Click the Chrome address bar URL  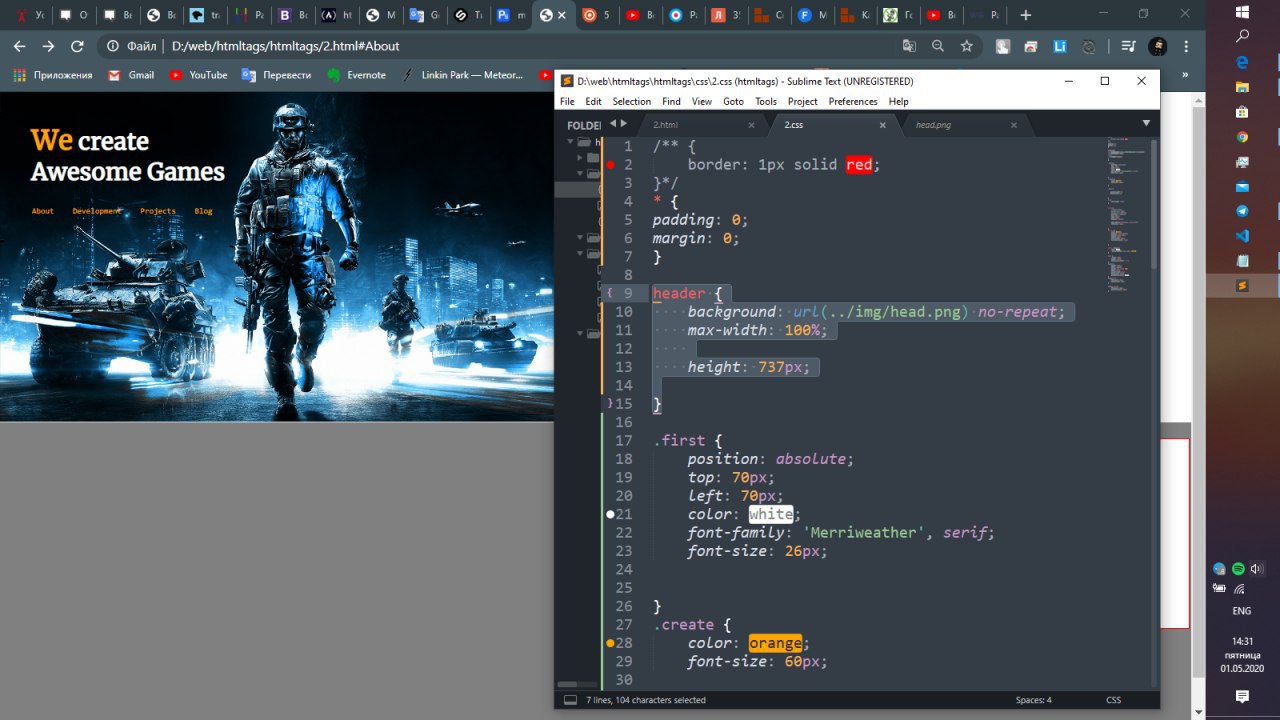tap(285, 46)
